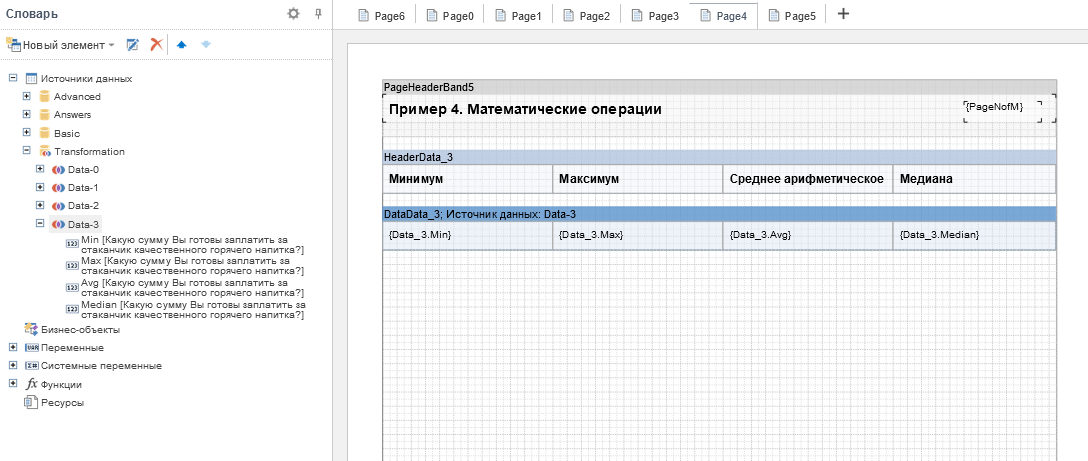Image resolution: width=1088 pixels, height=461 pixels.
Task: Select the Ресурсы tree item
Action: tap(61, 402)
